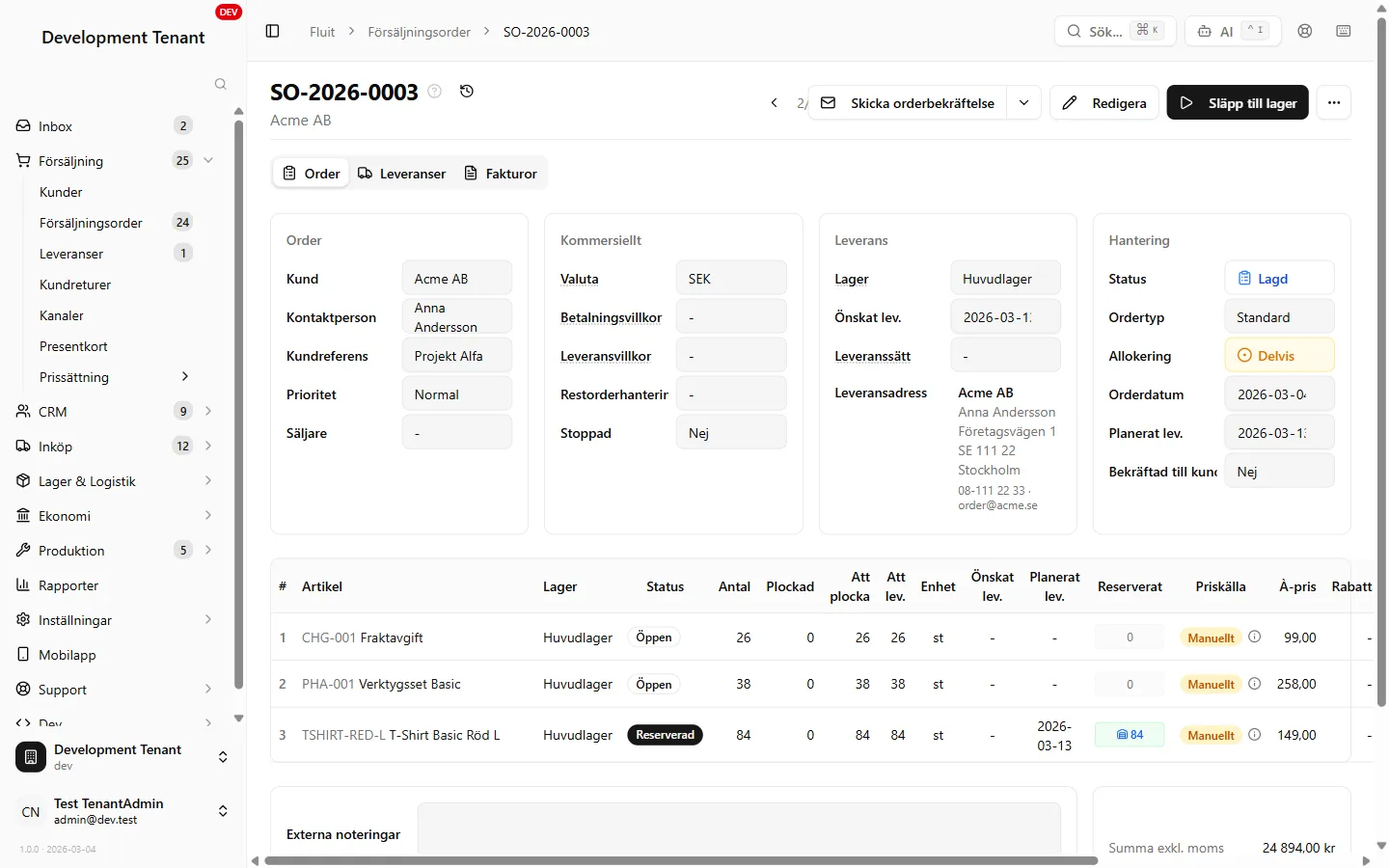Viewport: 1389px width, 868px height.
Task: Click Försäljningsorder breadcrumb link
Action: pyautogui.click(x=419, y=32)
